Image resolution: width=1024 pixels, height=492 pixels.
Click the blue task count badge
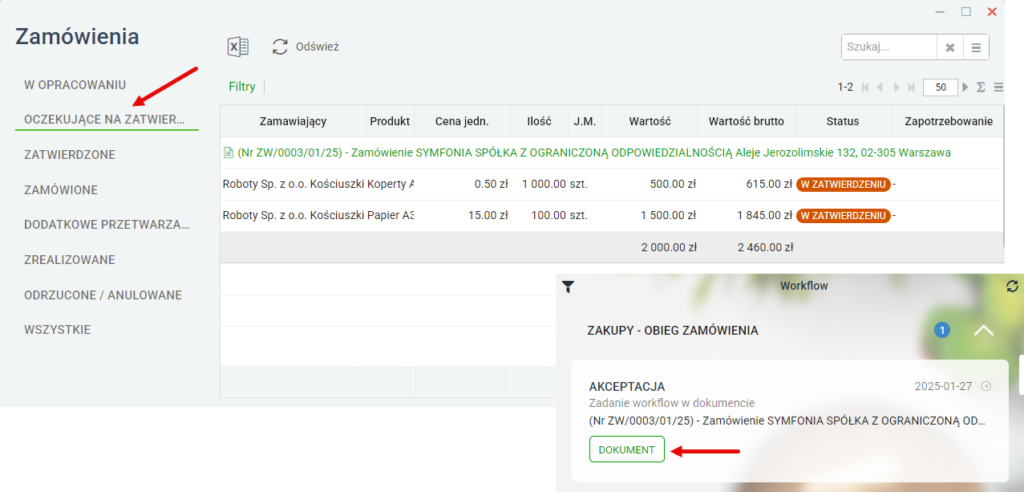pyautogui.click(x=942, y=331)
